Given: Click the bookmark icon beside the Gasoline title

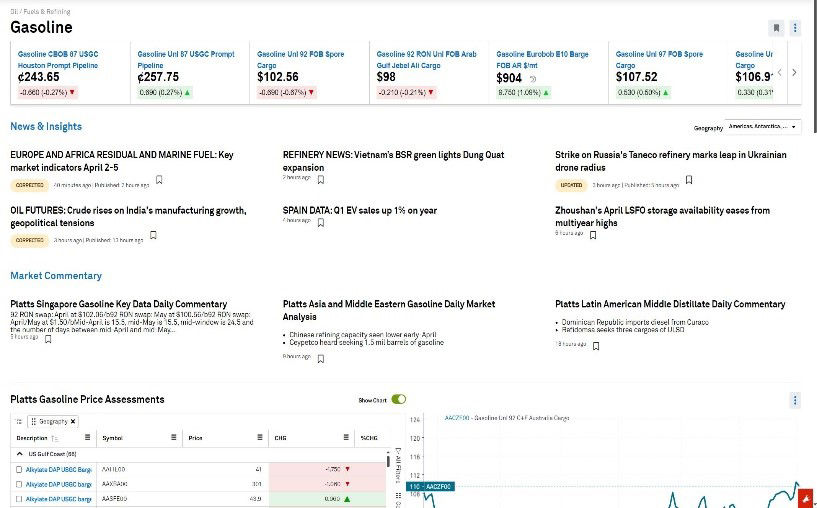Looking at the screenshot, I should (x=776, y=28).
